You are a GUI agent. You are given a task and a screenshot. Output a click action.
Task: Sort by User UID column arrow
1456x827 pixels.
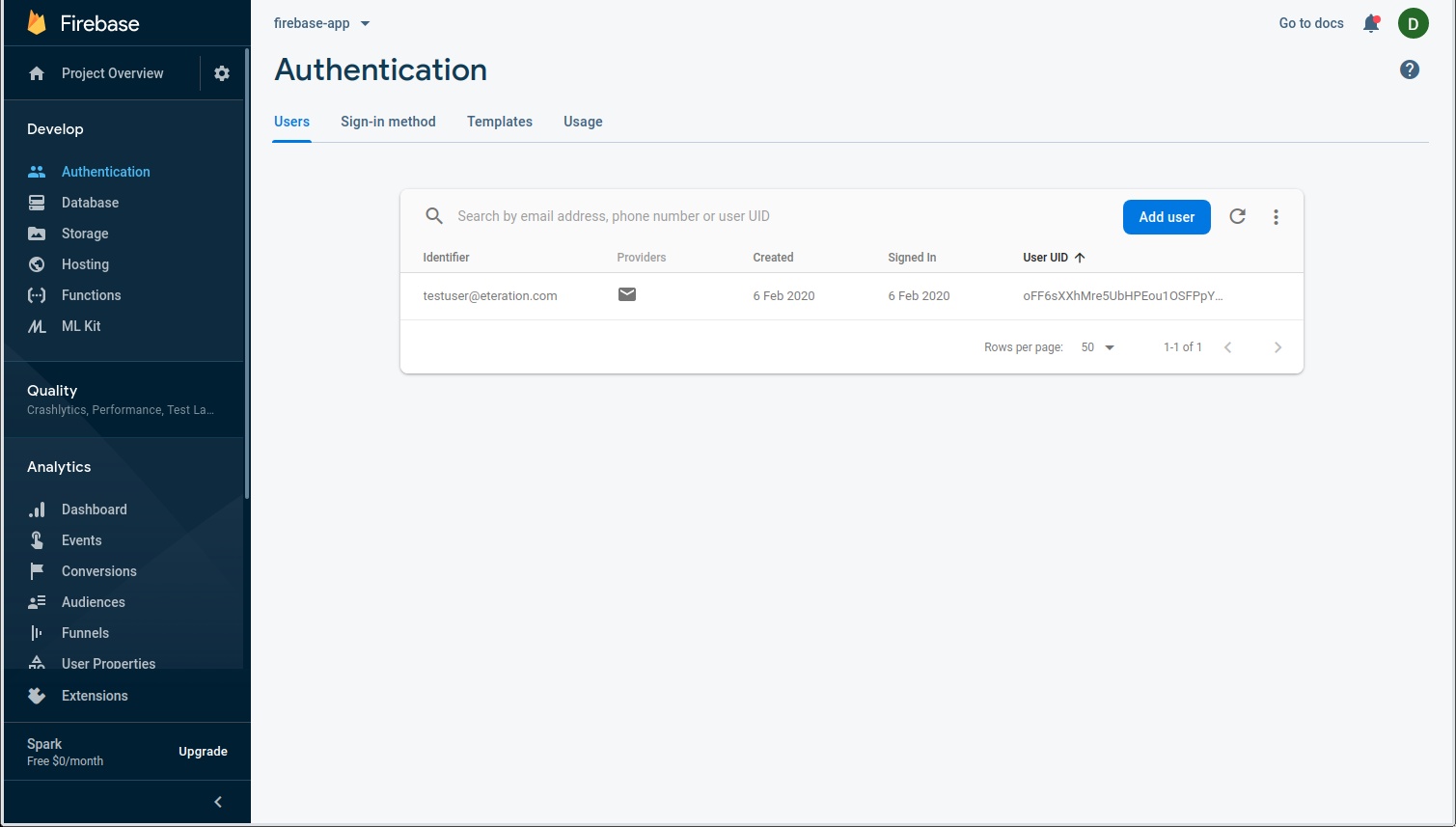coord(1080,258)
